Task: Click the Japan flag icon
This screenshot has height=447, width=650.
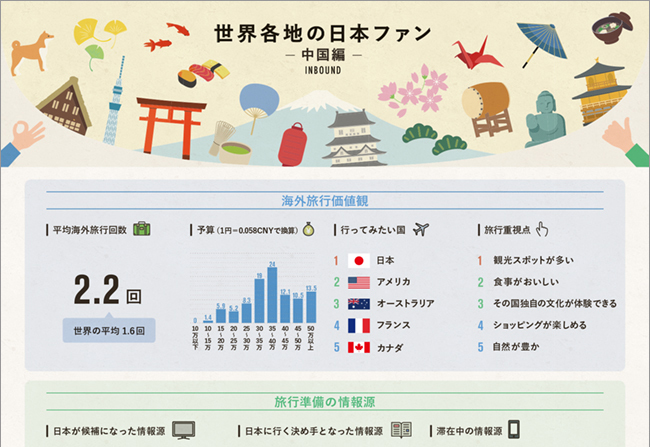Action: [359, 261]
